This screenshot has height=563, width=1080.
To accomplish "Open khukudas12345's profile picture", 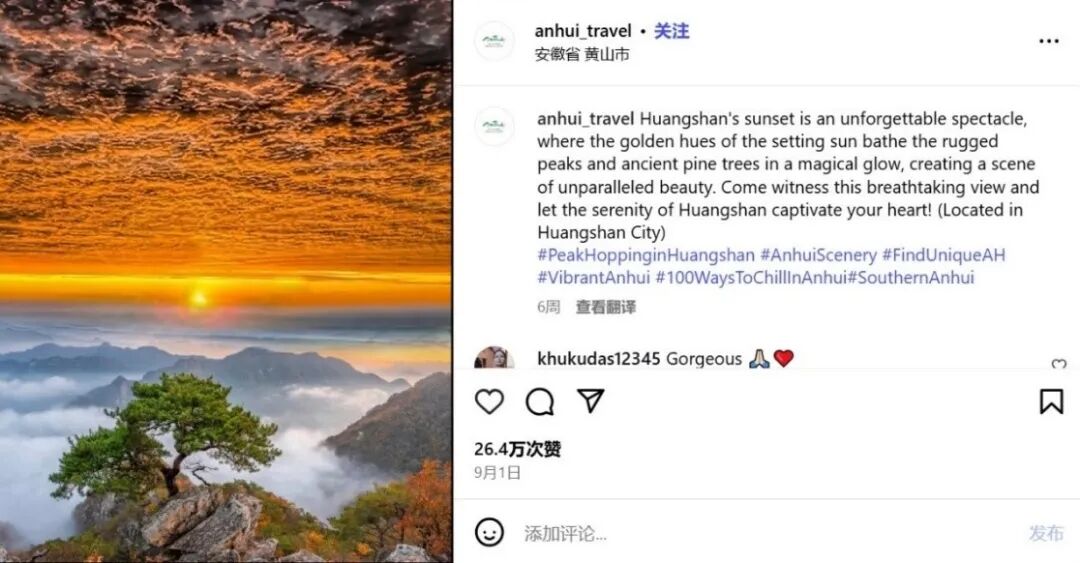I will pyautogui.click(x=494, y=358).
